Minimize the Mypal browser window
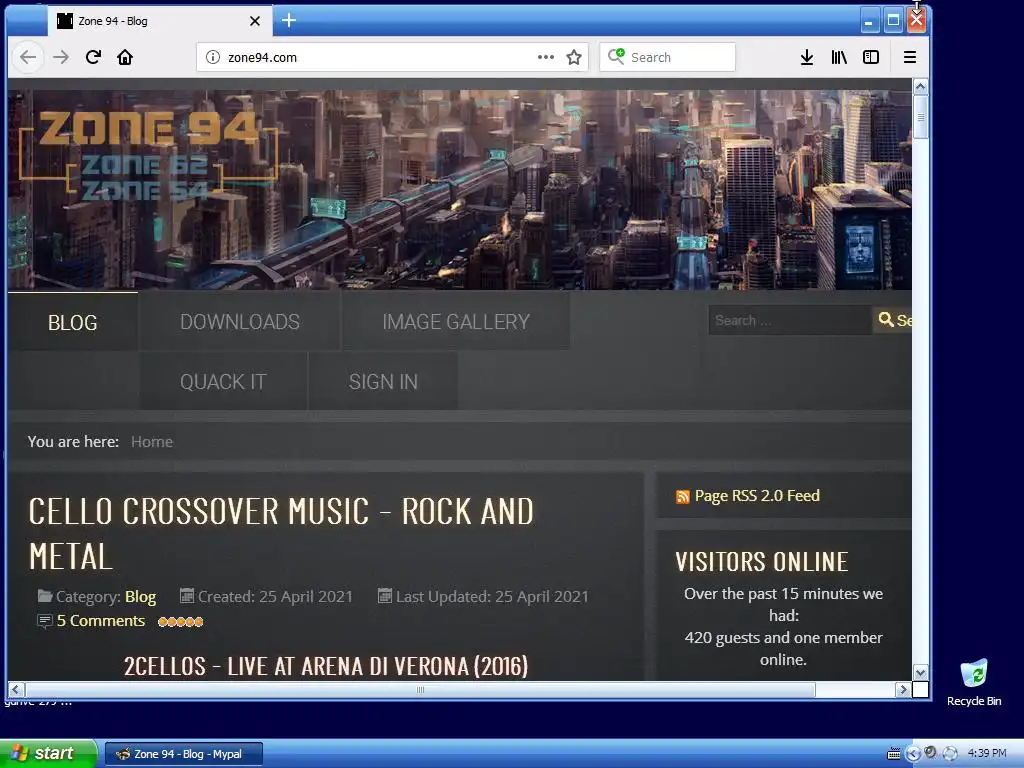The width and height of the screenshot is (1024, 768). click(869, 21)
